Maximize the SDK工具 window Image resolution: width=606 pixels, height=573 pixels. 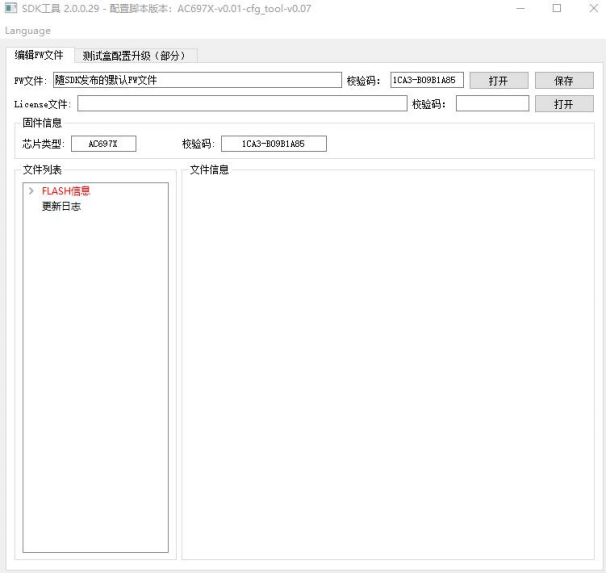557,8
